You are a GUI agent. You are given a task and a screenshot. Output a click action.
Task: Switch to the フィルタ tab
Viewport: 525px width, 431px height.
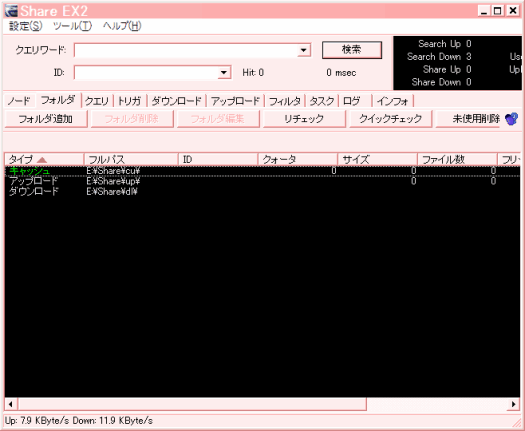click(x=285, y=101)
